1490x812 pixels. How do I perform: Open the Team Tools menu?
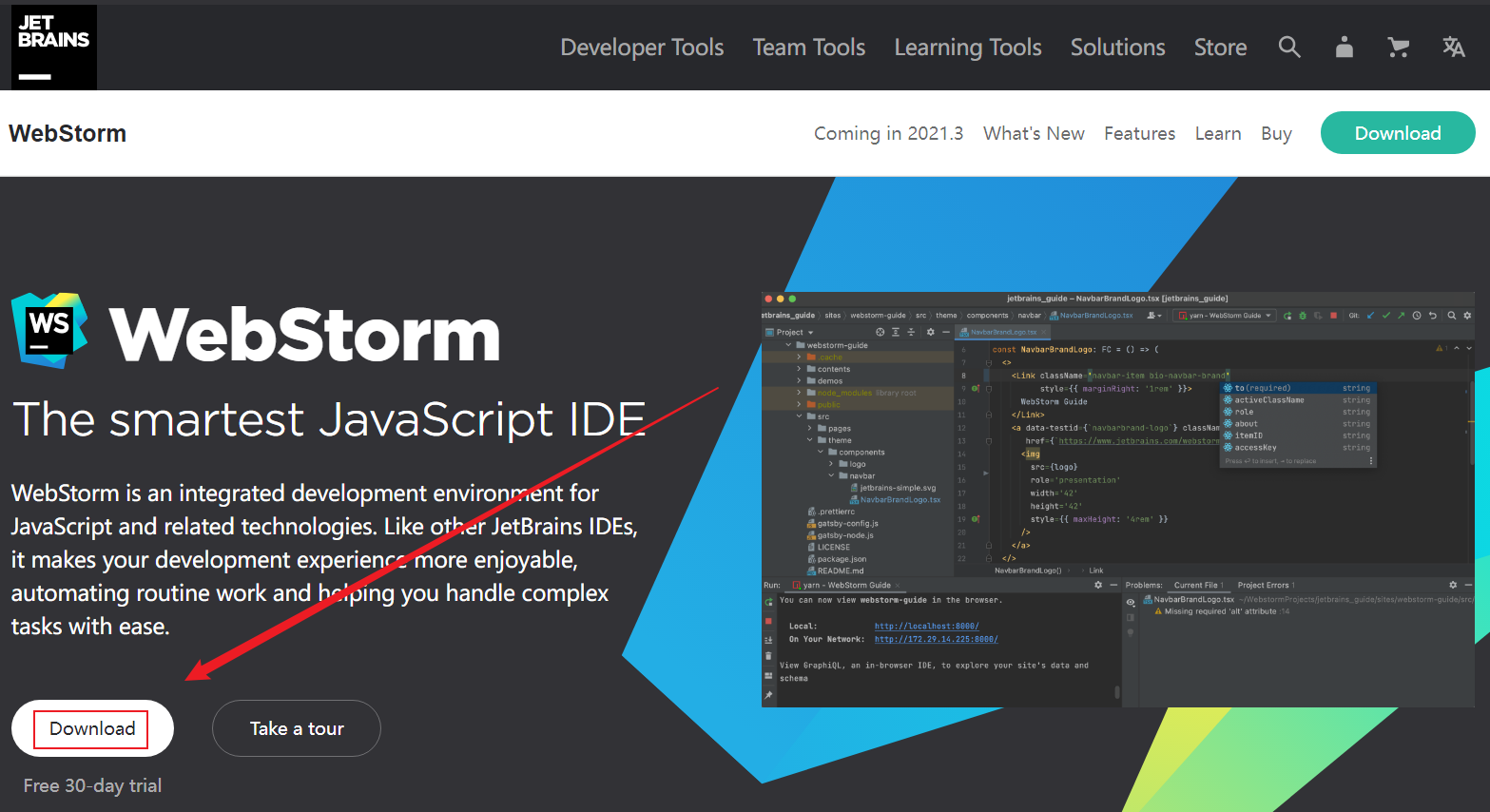(x=809, y=48)
